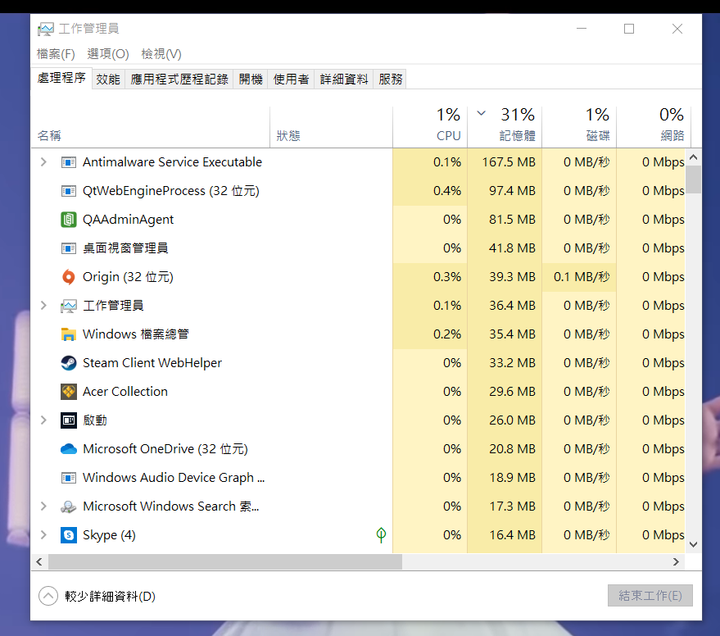
Task: Click the Microsoft OneDrive cloud icon
Action: point(68,449)
